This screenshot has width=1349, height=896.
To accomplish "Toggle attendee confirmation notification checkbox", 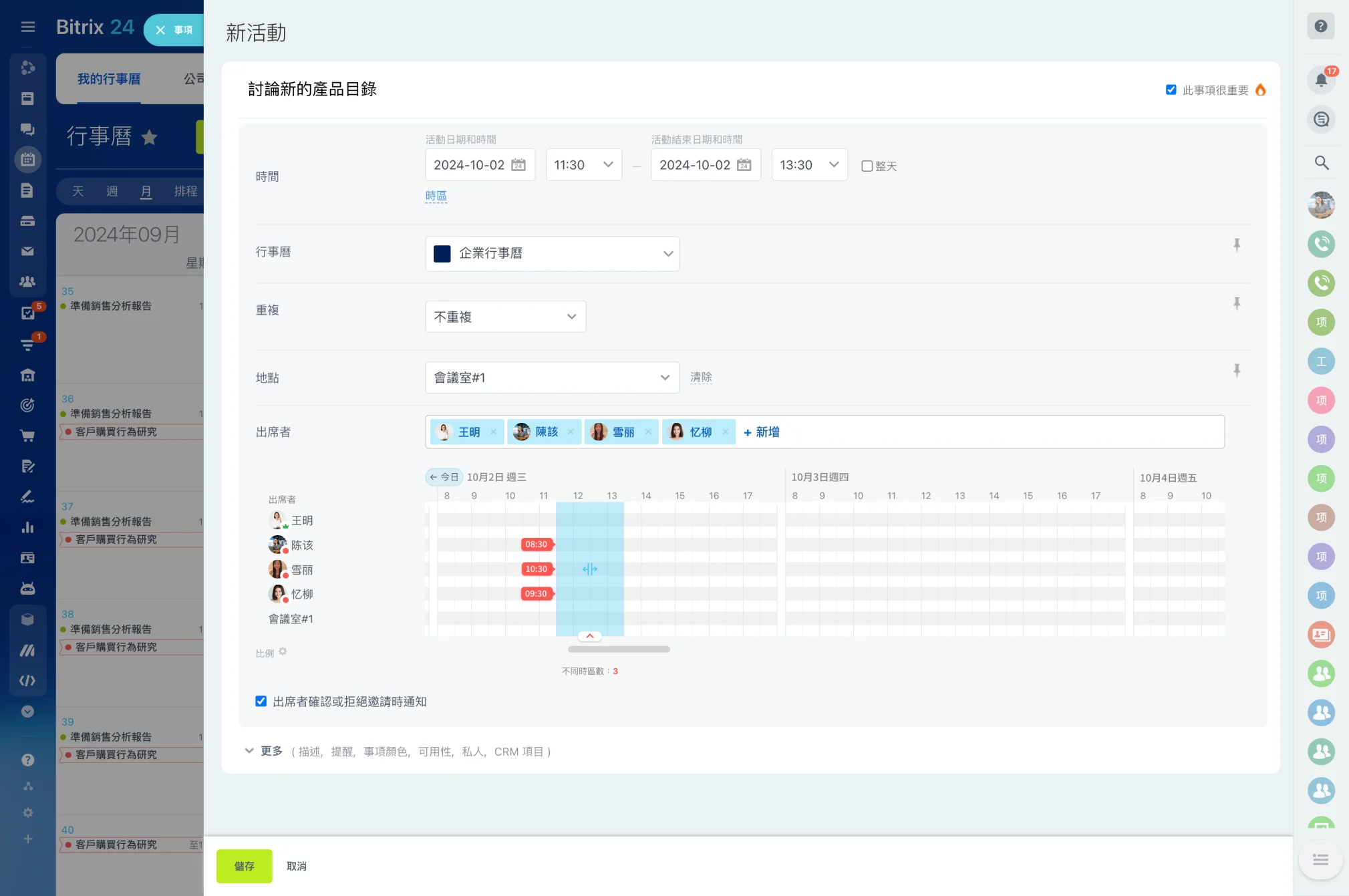I will pos(261,701).
